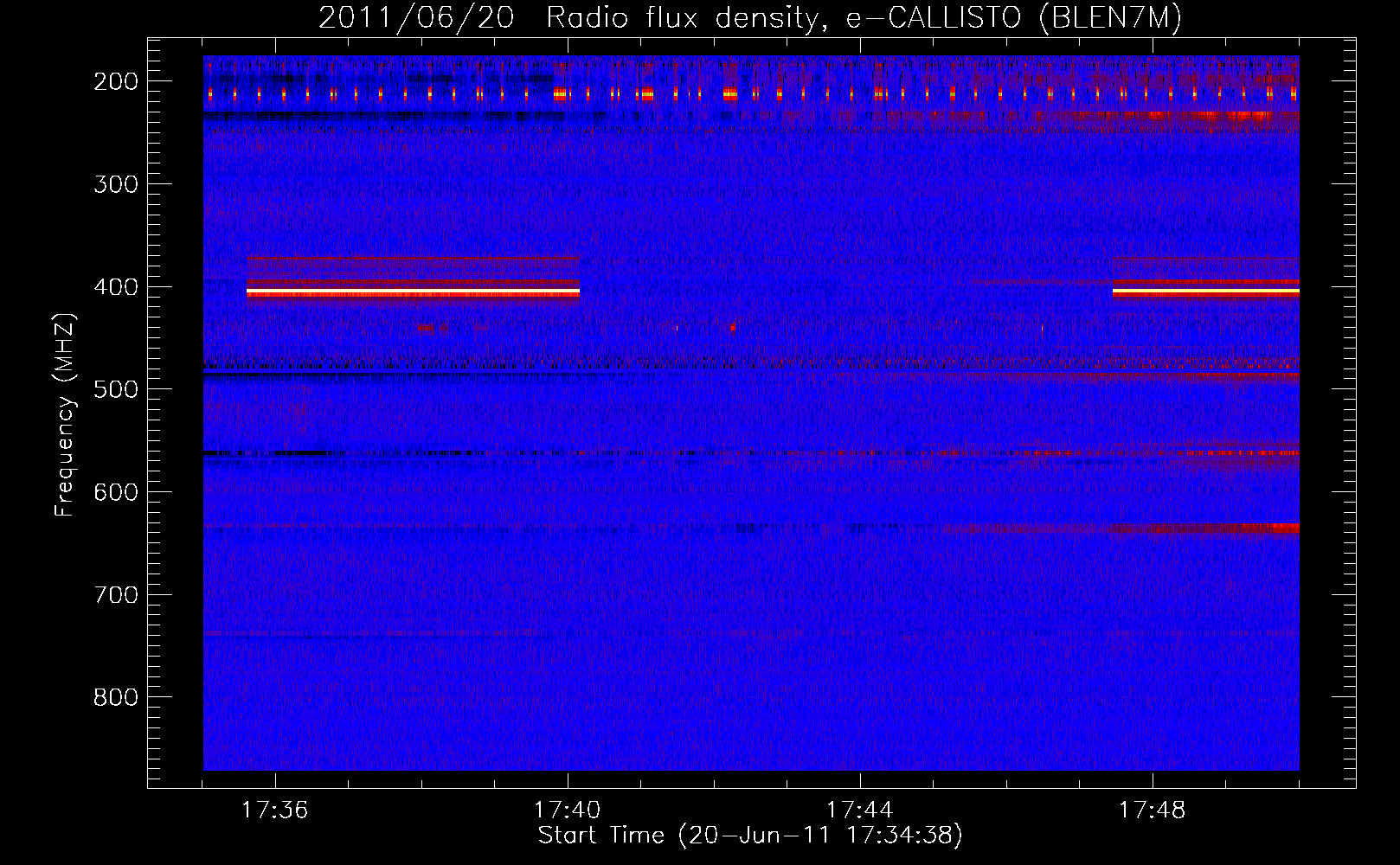The height and width of the screenshot is (865, 1400).
Task: Click the 17:48 time tick label
Action: (x=1152, y=811)
